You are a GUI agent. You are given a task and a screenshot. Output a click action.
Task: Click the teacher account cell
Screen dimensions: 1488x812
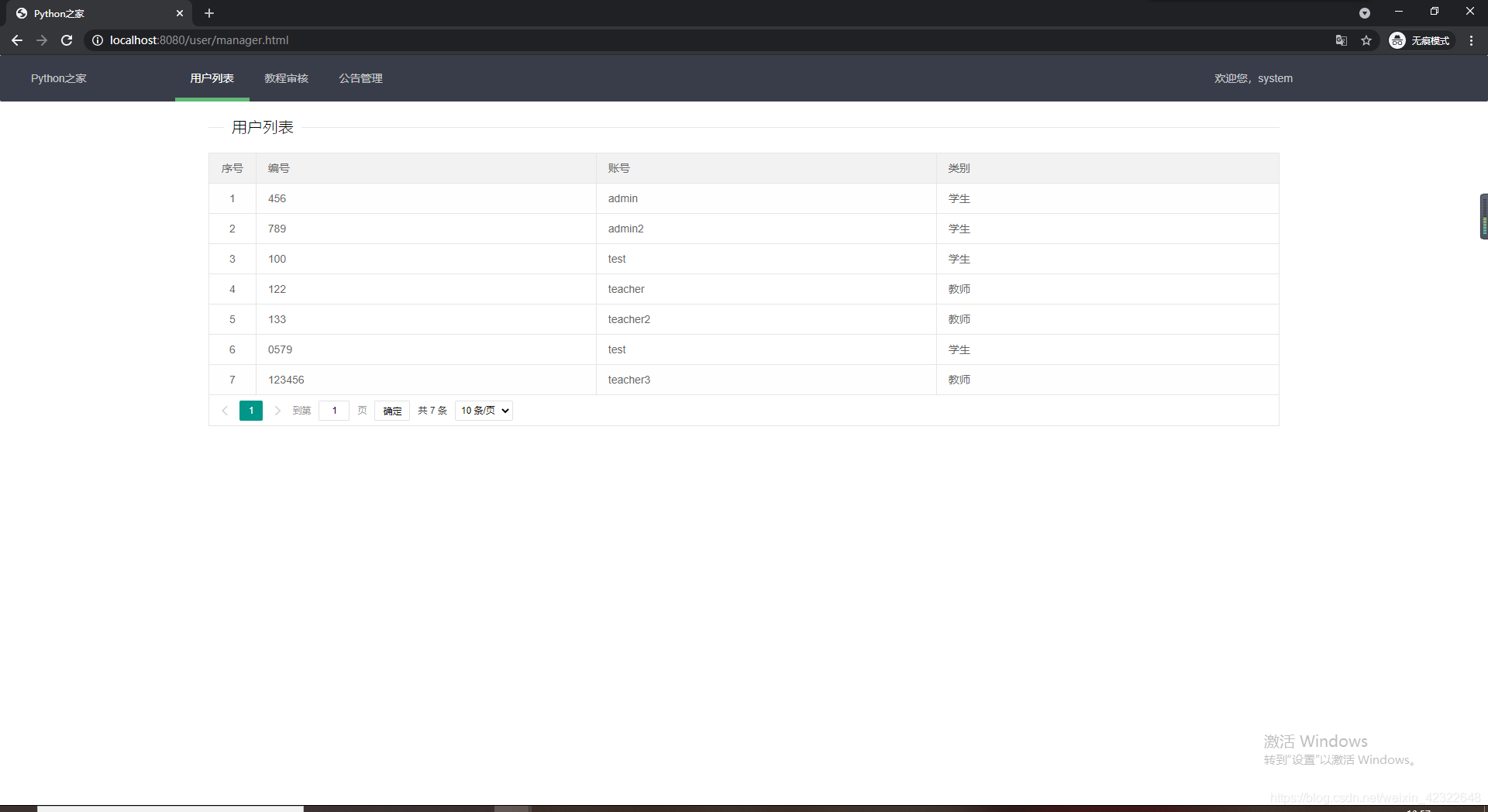pos(766,289)
